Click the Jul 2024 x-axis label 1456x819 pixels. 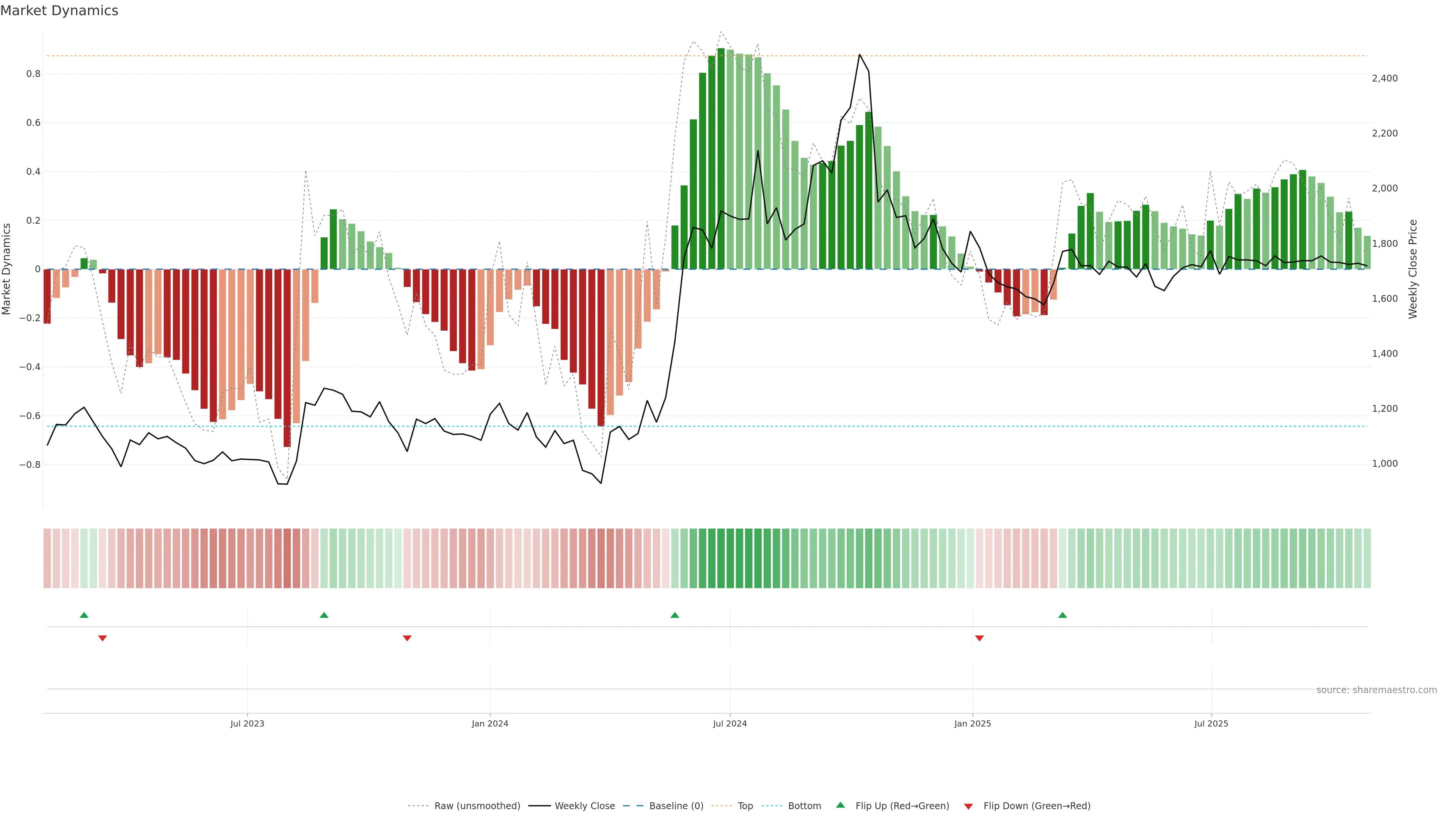point(730,723)
